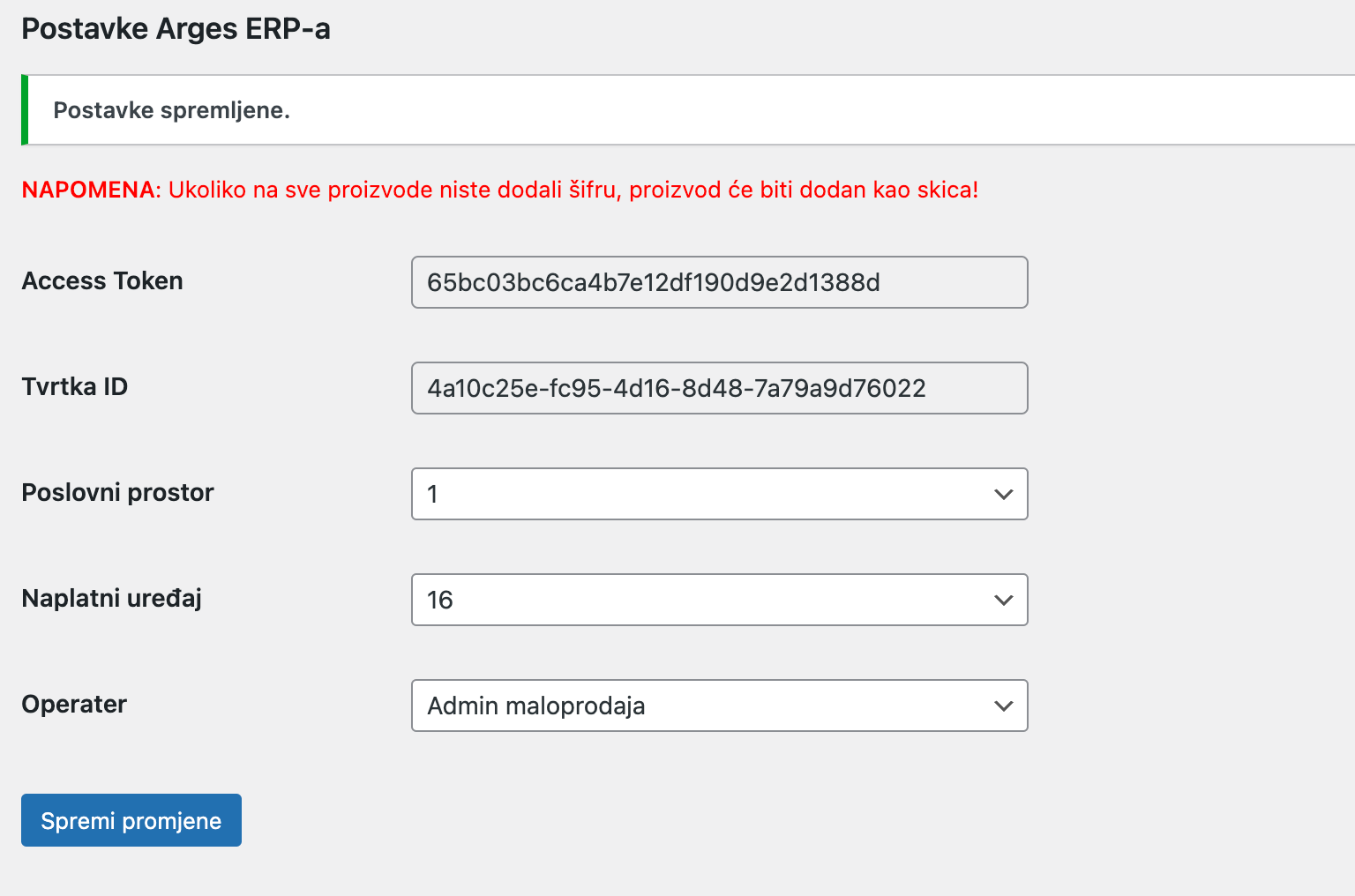Open the Operater dropdown showing Admin maloprodaja
Viewport: 1355px width, 896px height.
point(719,706)
